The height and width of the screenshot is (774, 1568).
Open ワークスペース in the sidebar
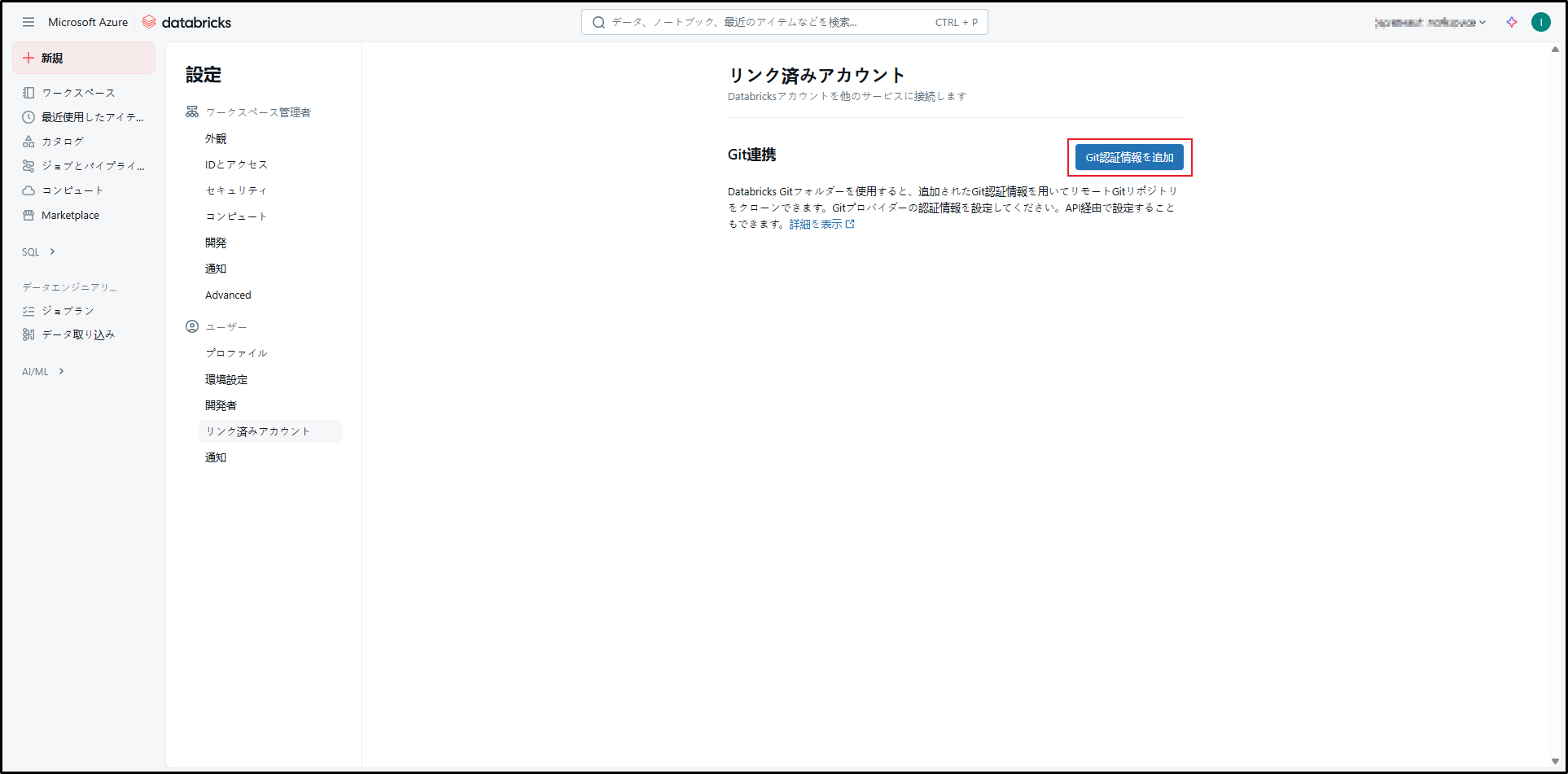click(78, 93)
